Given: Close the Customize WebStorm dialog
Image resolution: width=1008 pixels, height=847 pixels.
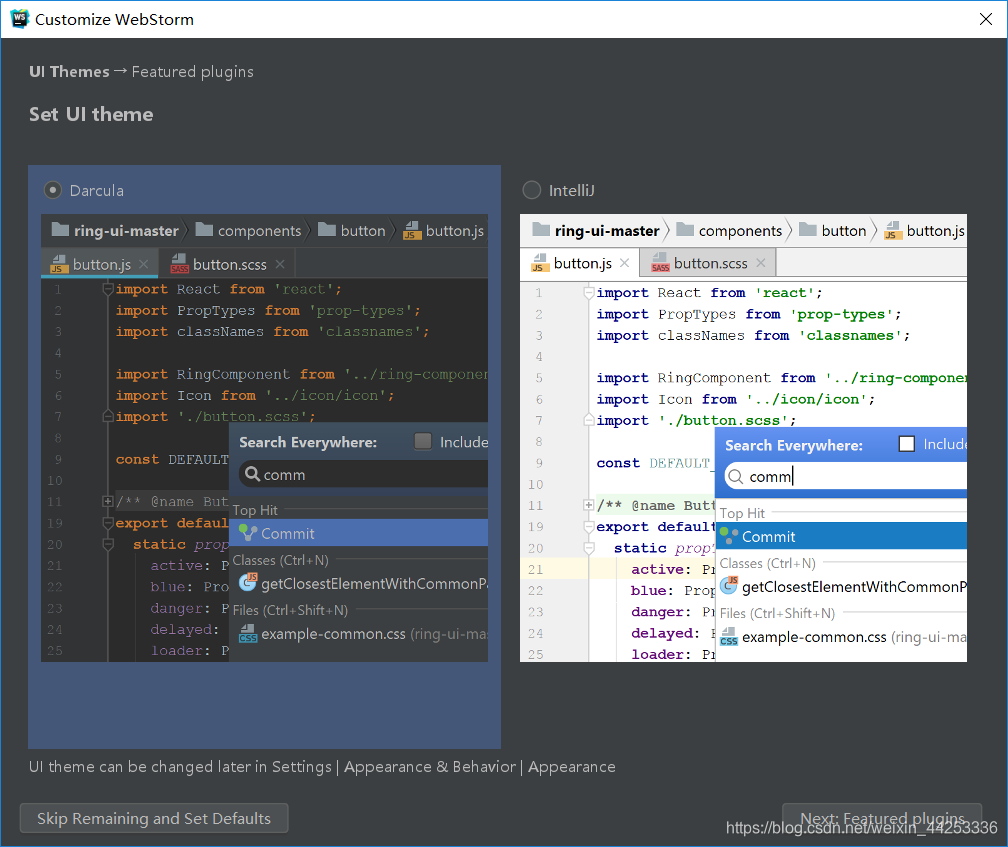Looking at the screenshot, I should pos(986,19).
